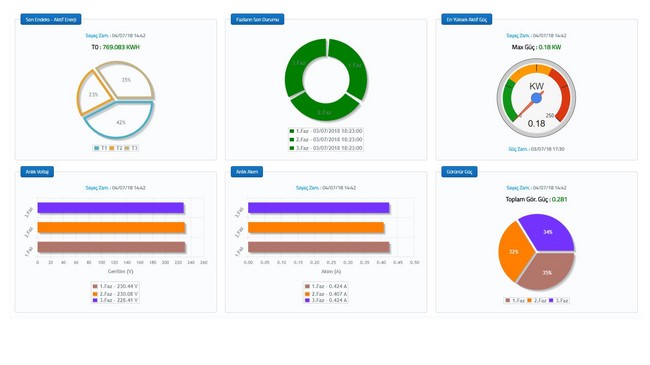Toggle 1.Faz legend swatch under power pie
The image size is (650, 365).
point(508,300)
